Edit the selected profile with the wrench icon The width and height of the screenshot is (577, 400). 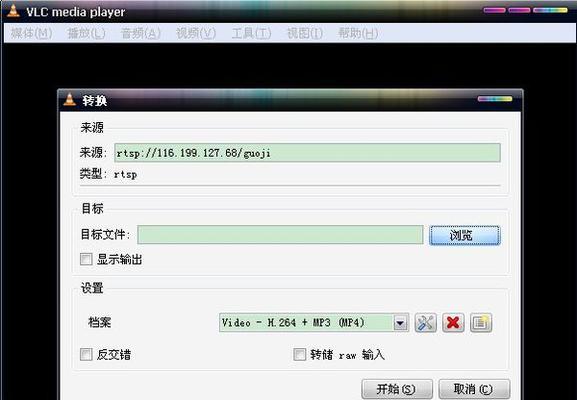[x=425, y=323]
